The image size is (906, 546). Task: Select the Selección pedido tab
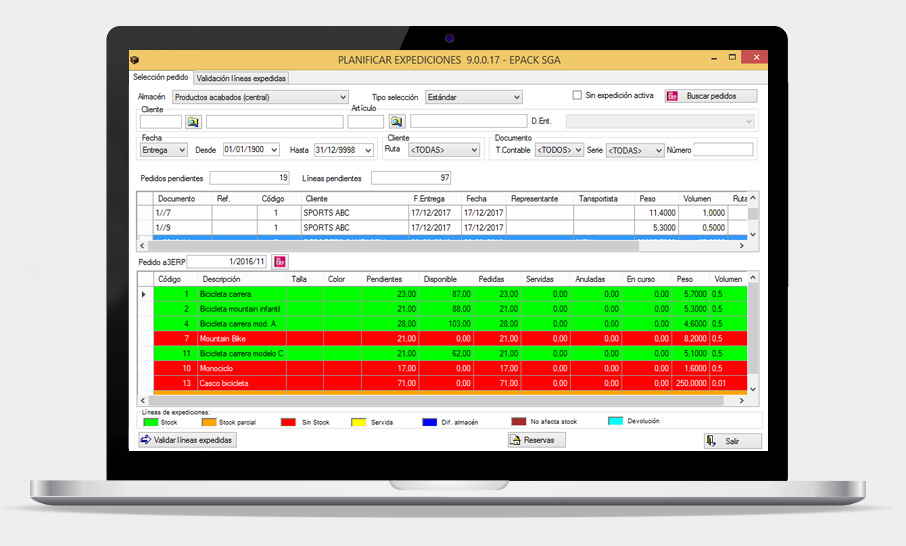pos(160,78)
